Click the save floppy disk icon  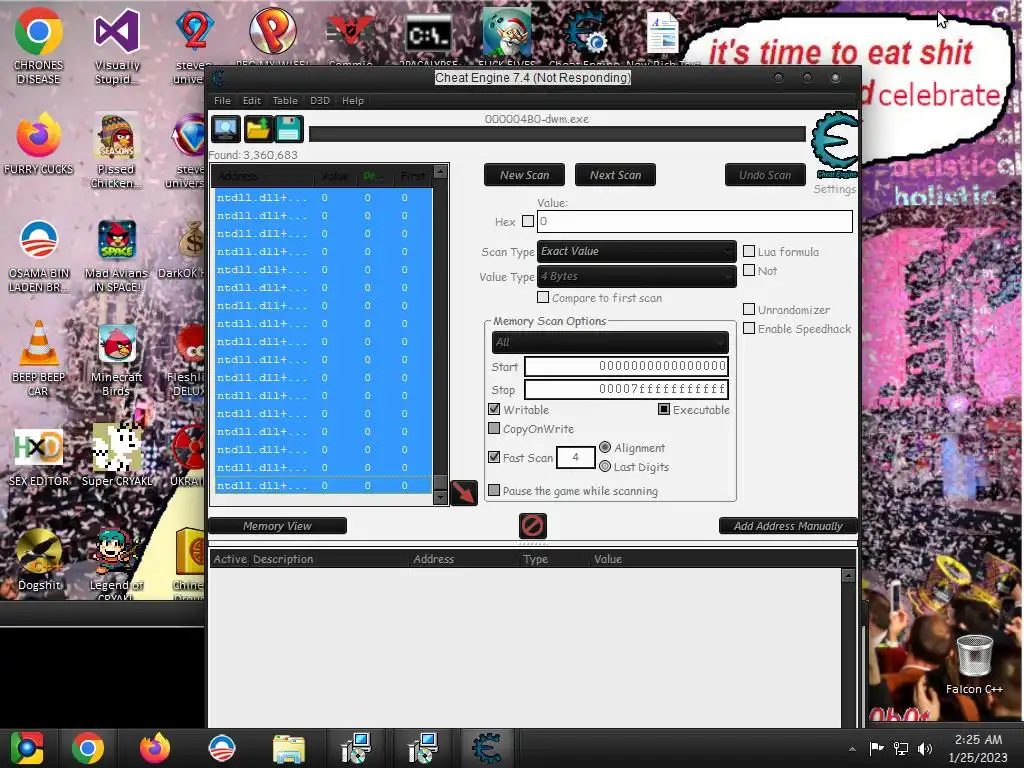click(x=289, y=129)
